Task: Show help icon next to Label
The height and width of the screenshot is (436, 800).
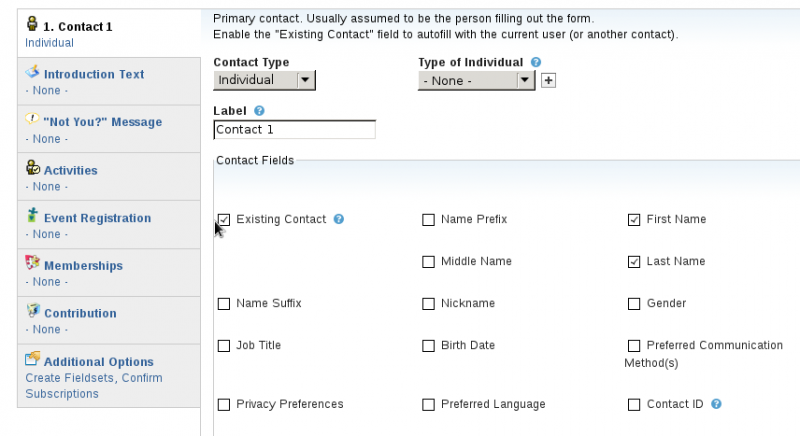Action: [259, 111]
